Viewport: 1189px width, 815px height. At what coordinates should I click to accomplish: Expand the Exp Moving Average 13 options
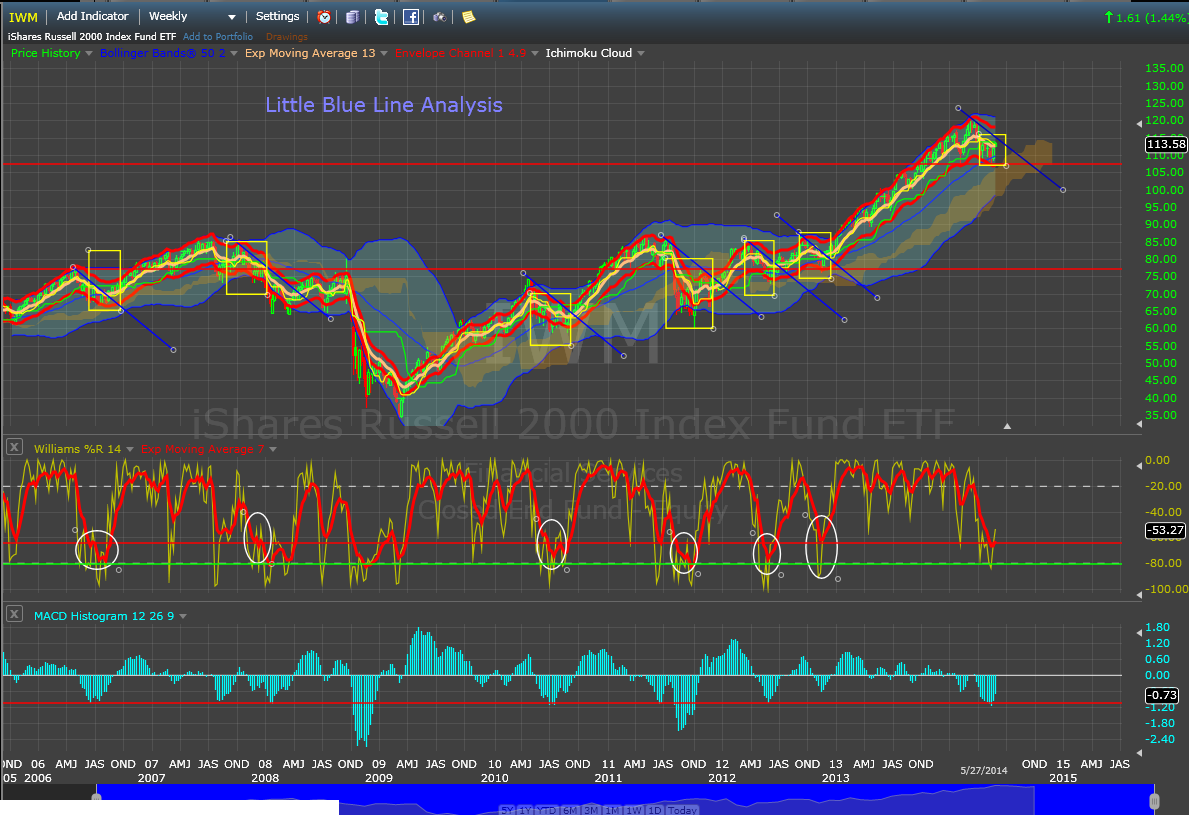(384, 54)
